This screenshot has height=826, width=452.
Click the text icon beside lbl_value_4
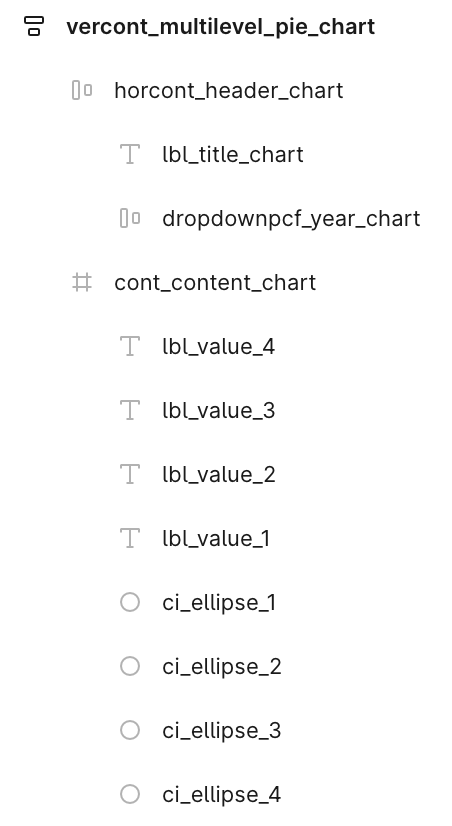click(x=130, y=347)
